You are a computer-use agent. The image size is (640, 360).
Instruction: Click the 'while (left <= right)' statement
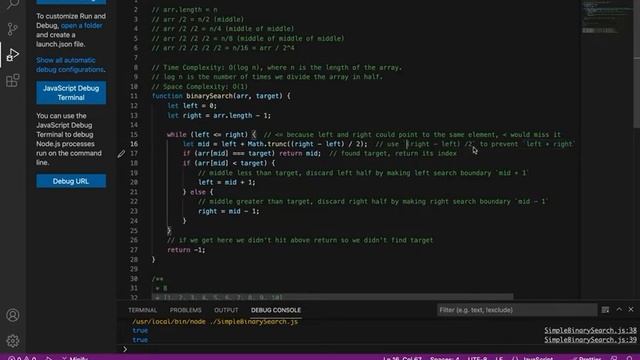coord(211,135)
